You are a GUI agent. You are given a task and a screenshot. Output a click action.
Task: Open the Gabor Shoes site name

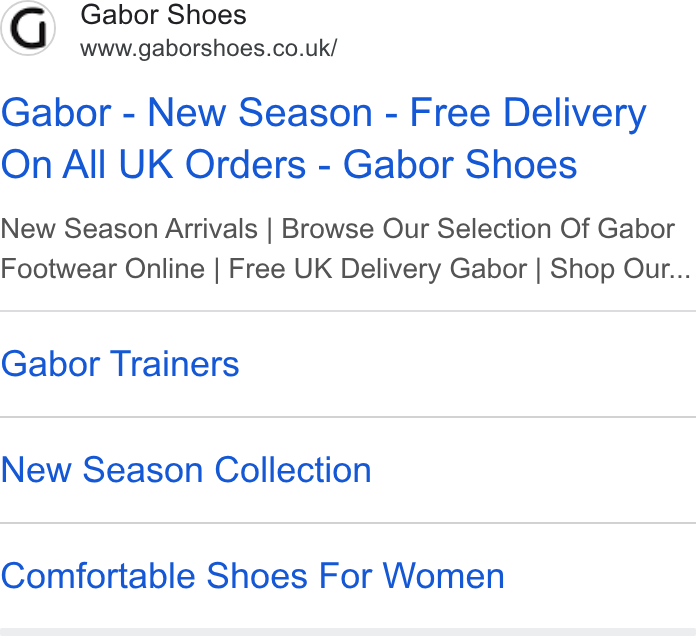click(x=163, y=15)
